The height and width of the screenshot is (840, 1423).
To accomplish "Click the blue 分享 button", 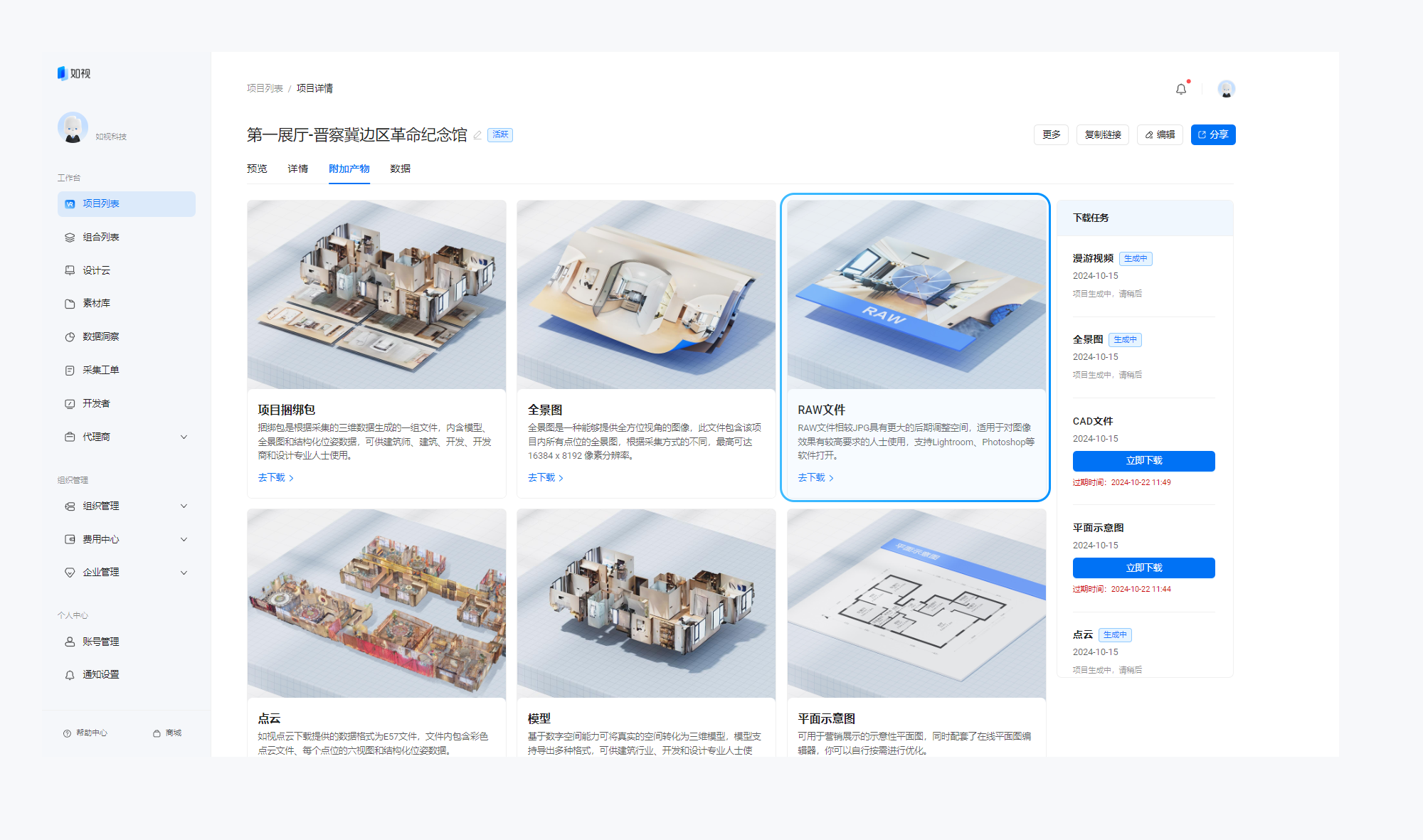I will coord(1213,134).
